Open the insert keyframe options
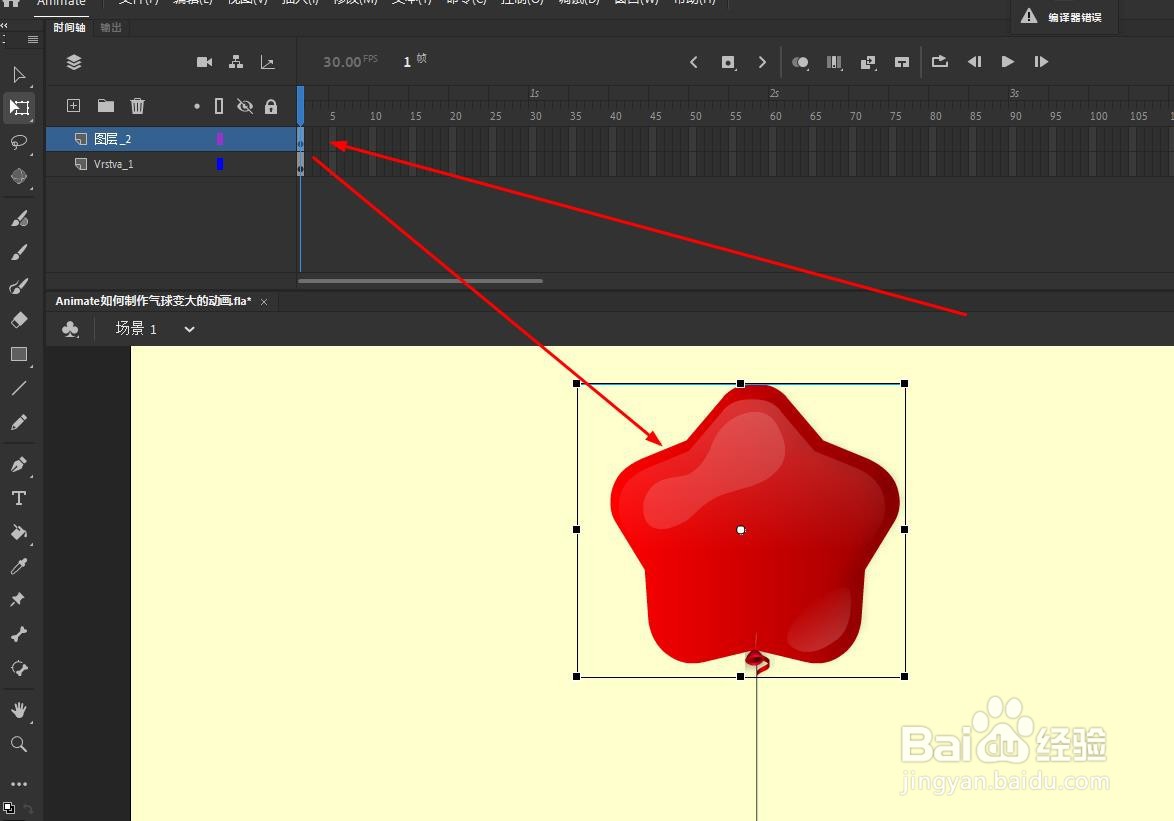This screenshot has height=821, width=1174. pyautogui.click(x=728, y=62)
